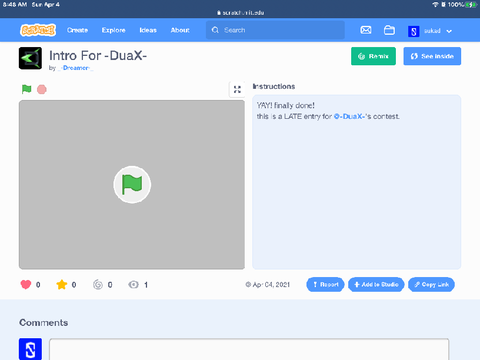
Task: Check the battery status indicator
Action: tap(471, 4)
